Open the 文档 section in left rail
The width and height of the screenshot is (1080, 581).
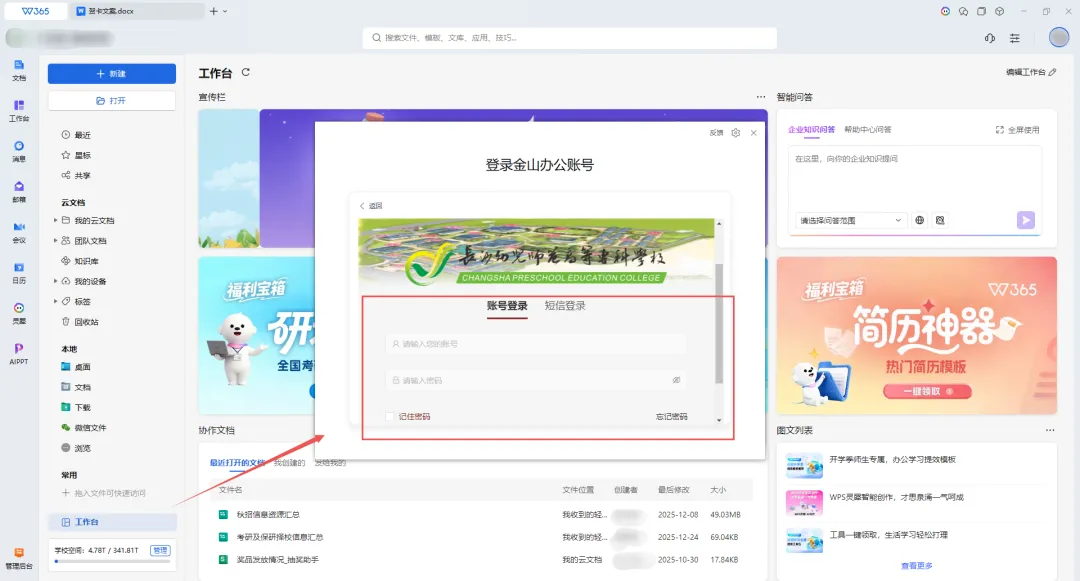[19, 70]
